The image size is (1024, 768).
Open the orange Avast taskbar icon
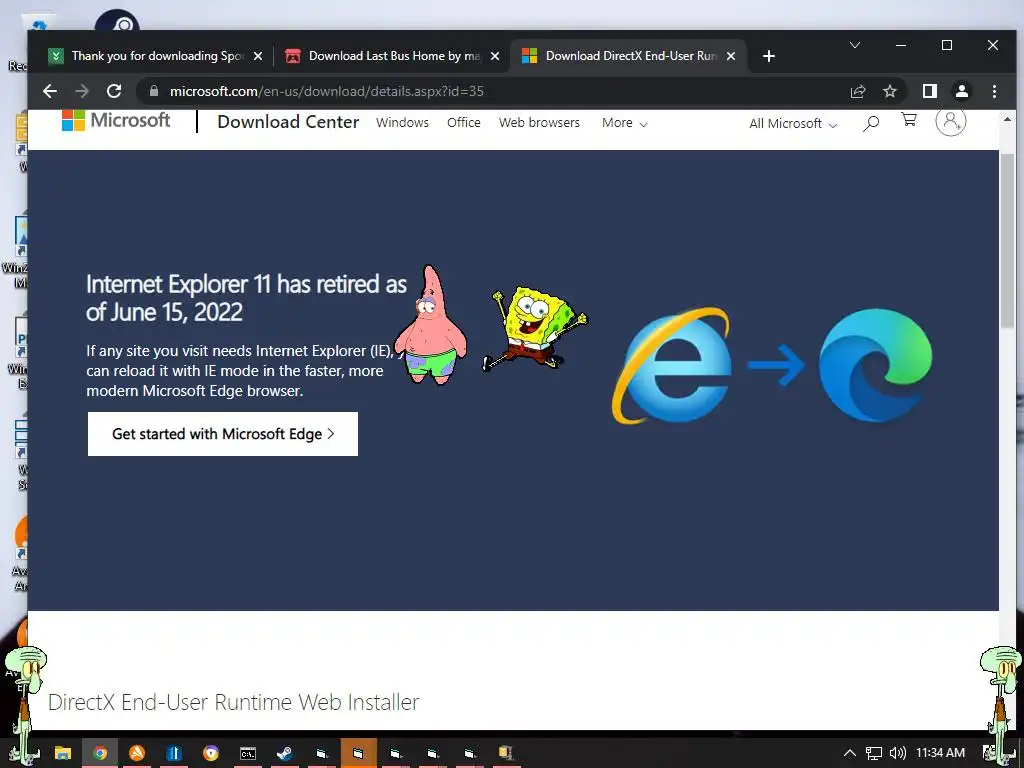(137, 754)
